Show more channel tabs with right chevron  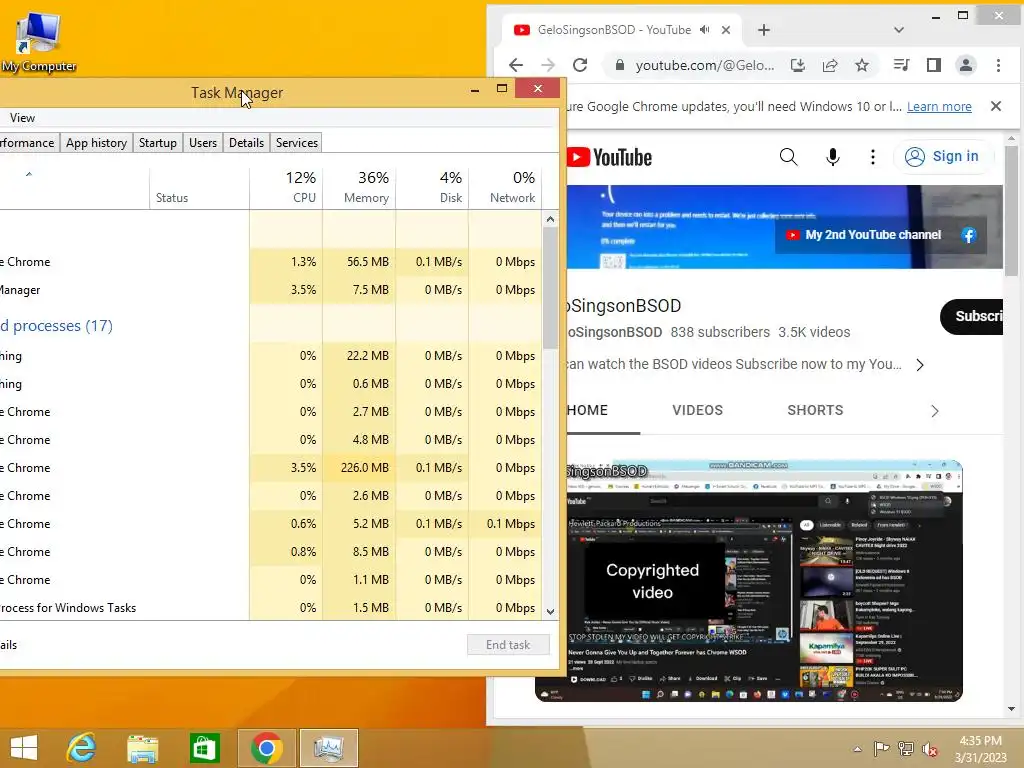pyautogui.click(x=935, y=411)
